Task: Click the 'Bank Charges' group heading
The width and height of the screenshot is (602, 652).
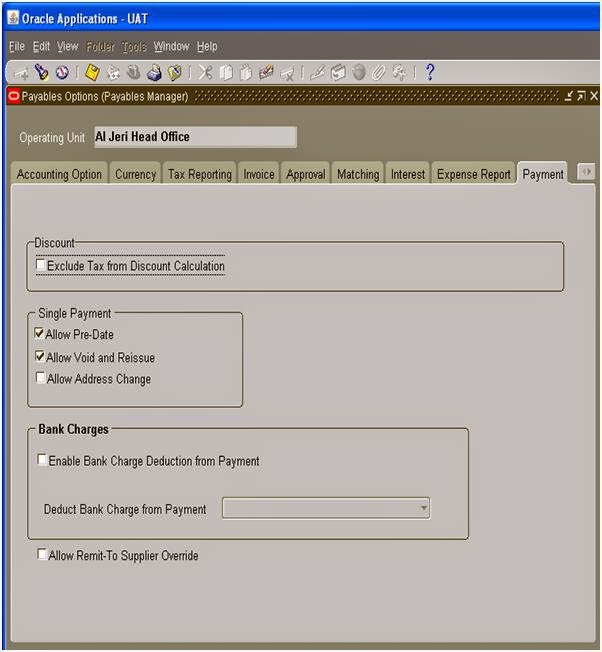Action: point(73,429)
